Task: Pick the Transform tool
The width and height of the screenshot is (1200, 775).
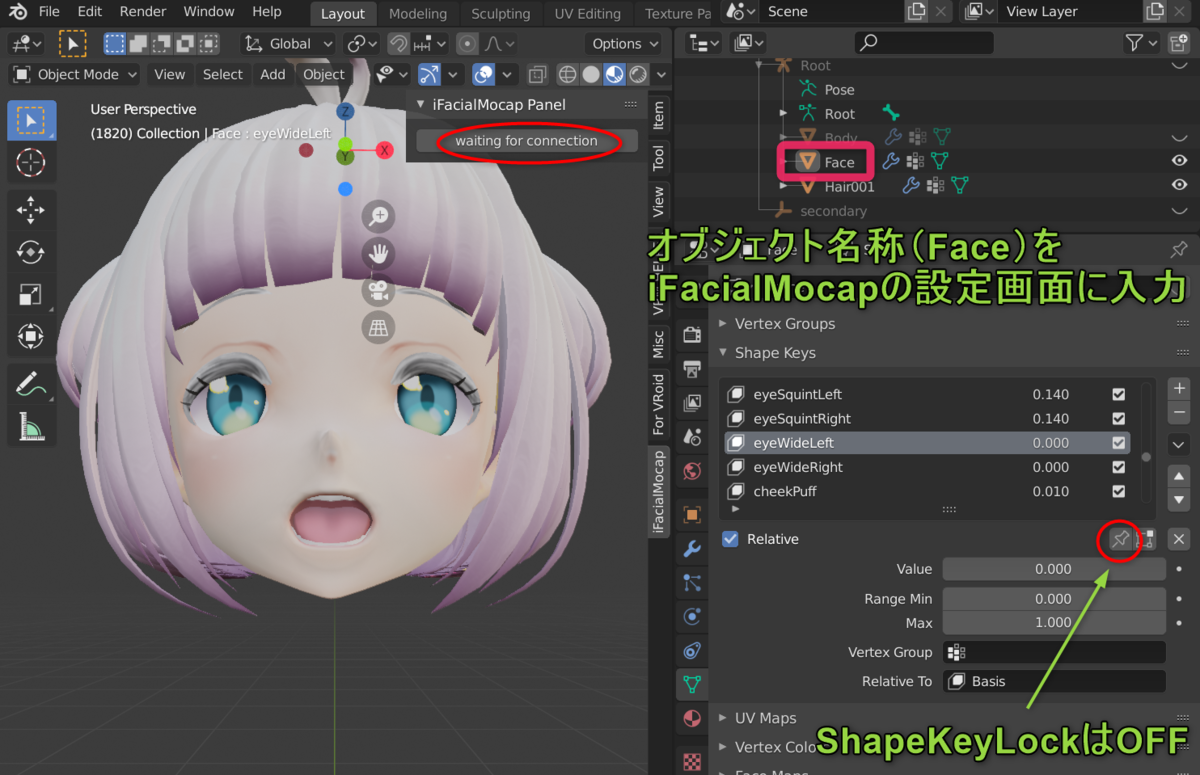Action: [x=31, y=335]
